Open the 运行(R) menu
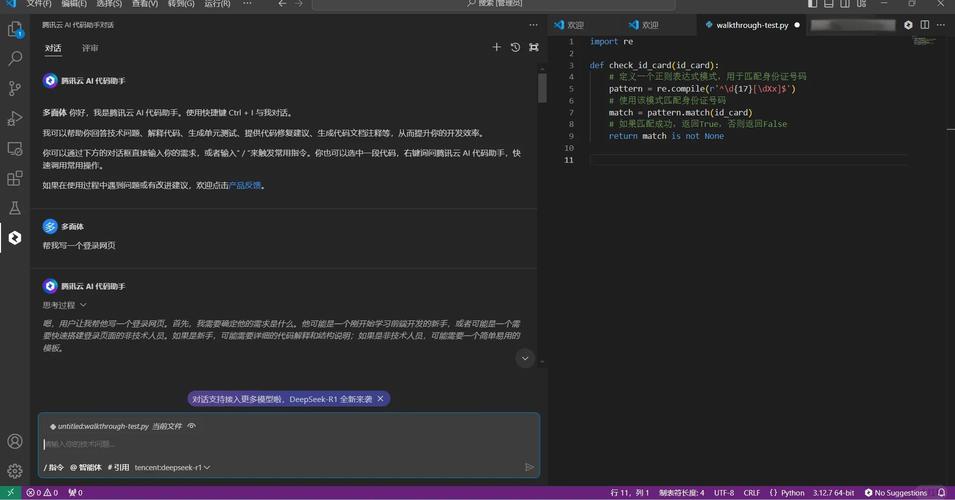Image resolution: width=955 pixels, height=500 pixels. 217,4
